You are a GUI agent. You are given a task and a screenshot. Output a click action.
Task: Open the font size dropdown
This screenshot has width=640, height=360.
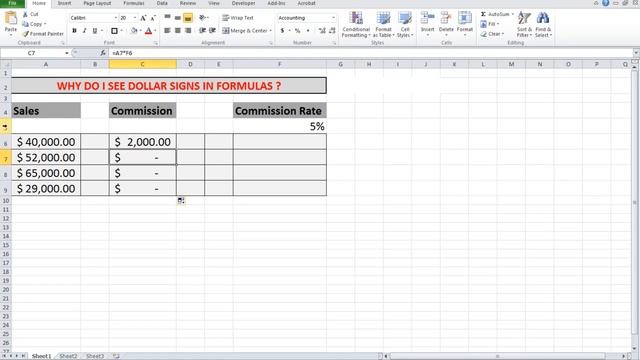(x=135, y=18)
